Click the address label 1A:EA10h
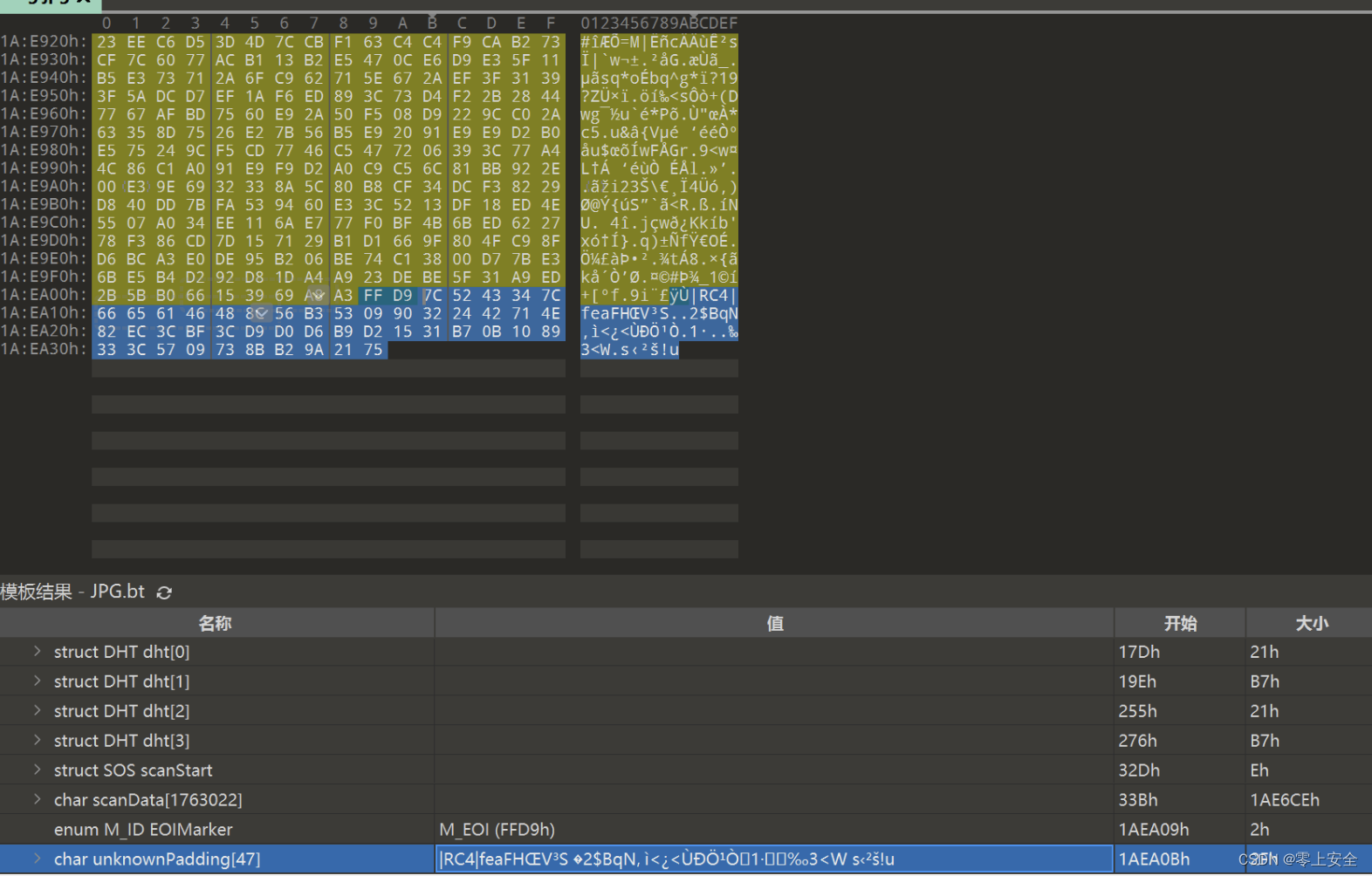The width and height of the screenshot is (1372, 876). 44,313
